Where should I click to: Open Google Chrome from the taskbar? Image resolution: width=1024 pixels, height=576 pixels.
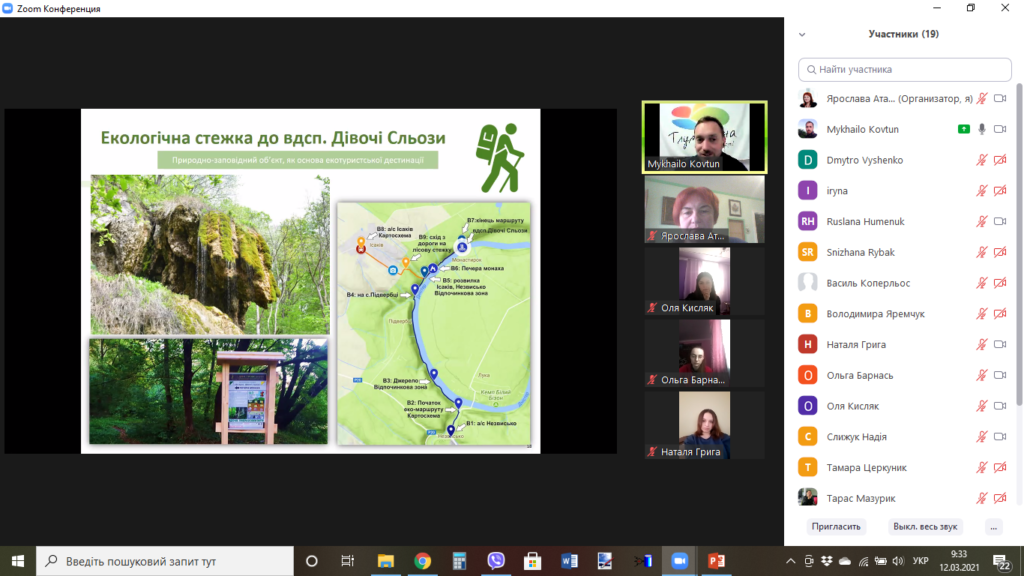pyautogui.click(x=422, y=561)
